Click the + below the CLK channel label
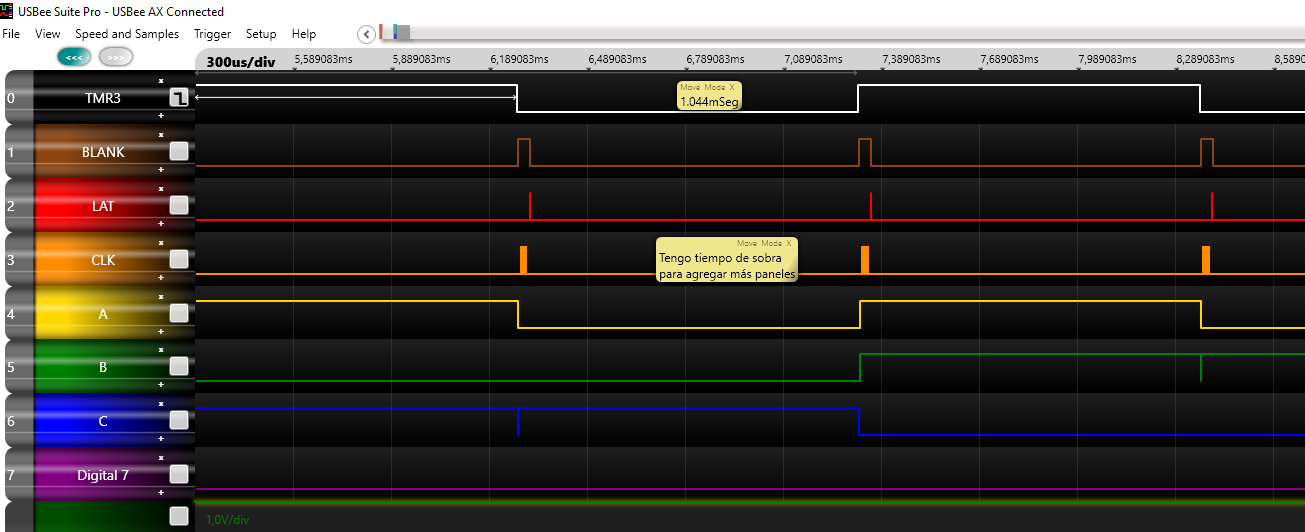 click(x=161, y=278)
